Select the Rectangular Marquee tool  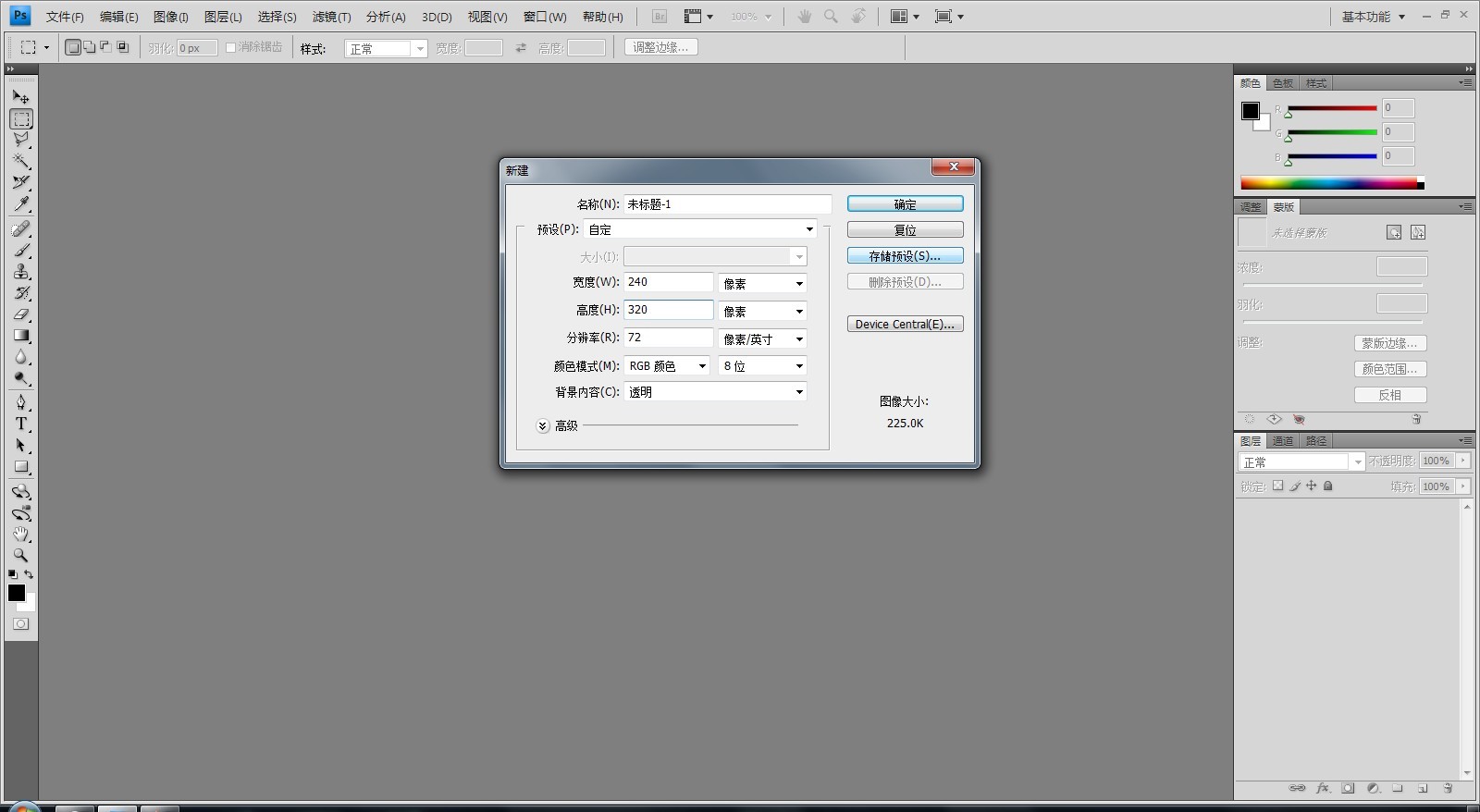coord(21,119)
